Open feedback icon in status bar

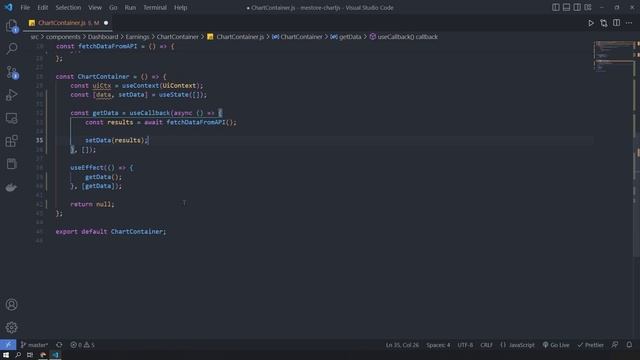(615, 345)
